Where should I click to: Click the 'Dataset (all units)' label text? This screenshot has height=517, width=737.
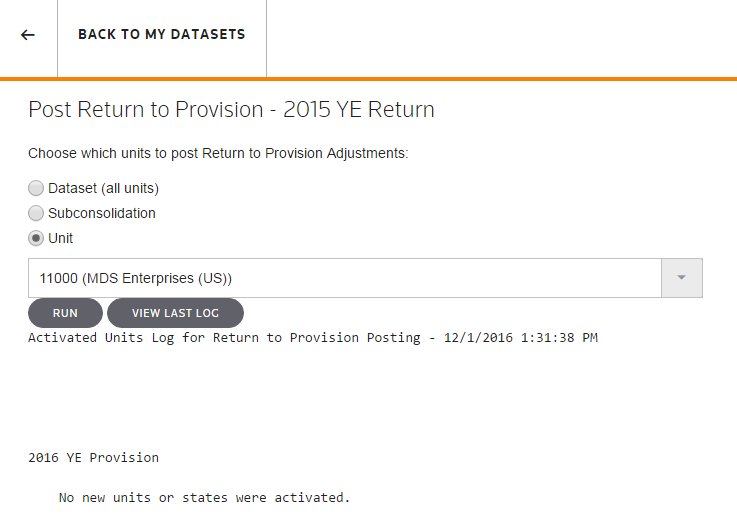pyautogui.click(x=103, y=188)
